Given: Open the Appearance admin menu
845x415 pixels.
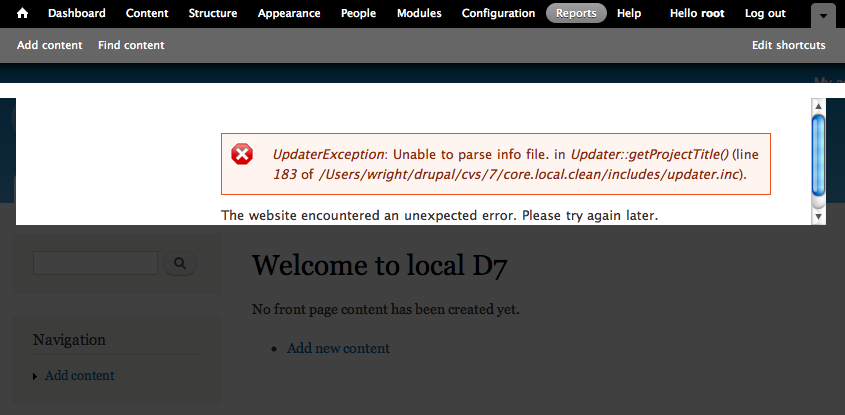Looking at the screenshot, I should (289, 13).
